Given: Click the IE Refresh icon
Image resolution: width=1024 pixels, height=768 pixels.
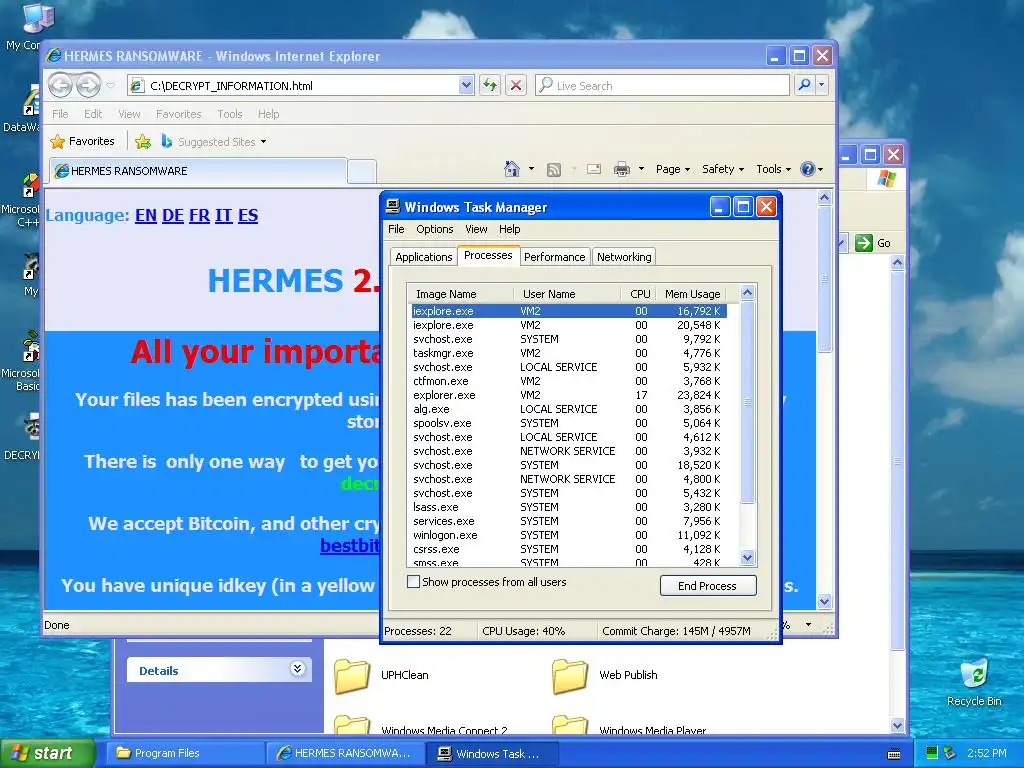Looking at the screenshot, I should tap(490, 85).
